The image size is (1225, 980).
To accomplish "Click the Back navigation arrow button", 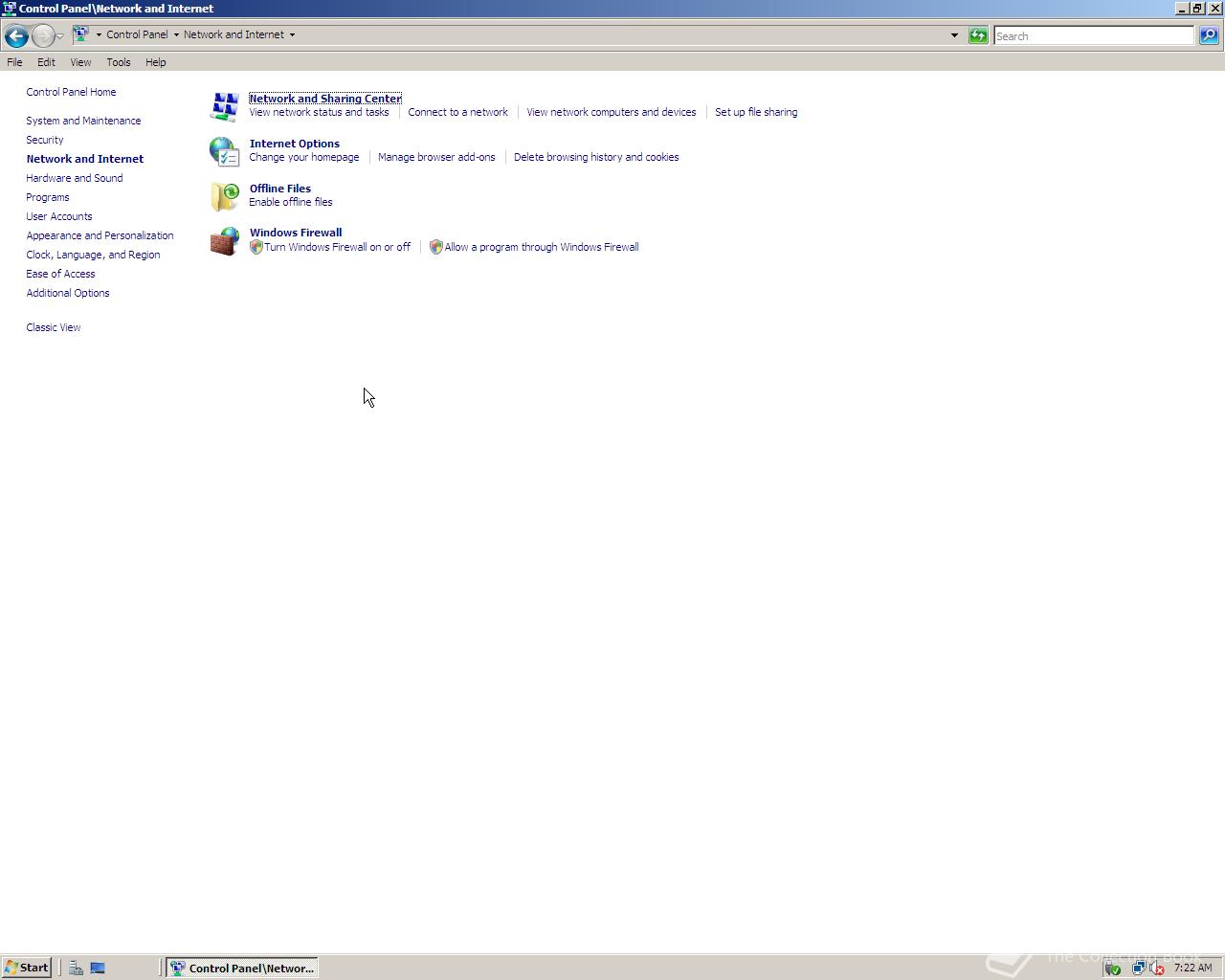I will [16, 36].
